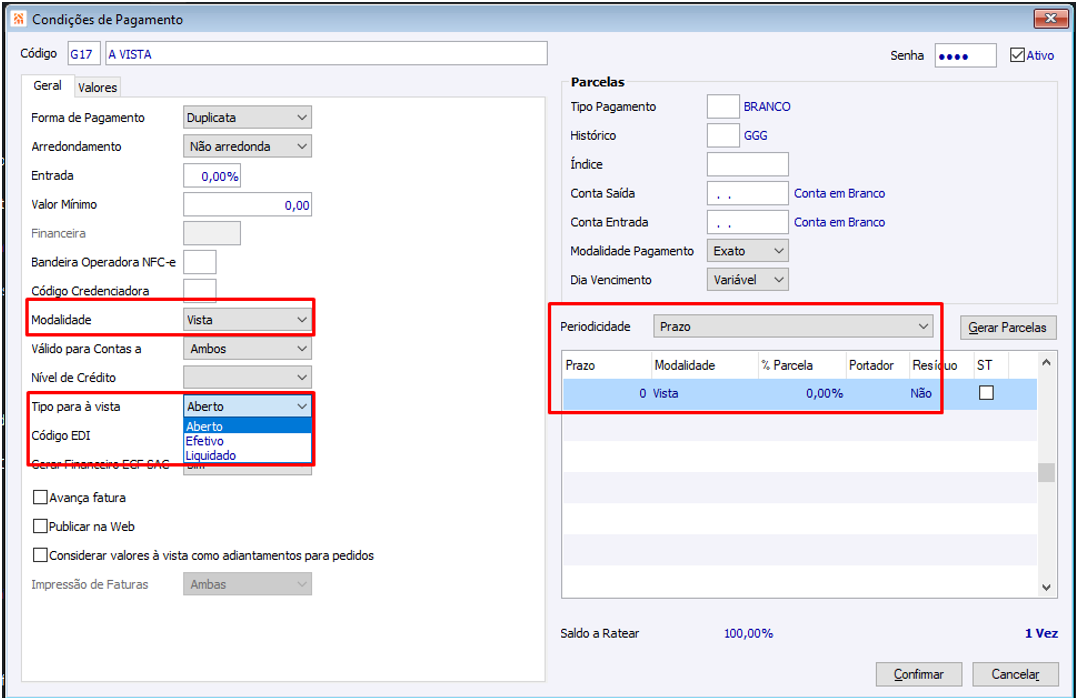Click the Conta Entrada field
1076x698 pixels.
tap(747, 222)
